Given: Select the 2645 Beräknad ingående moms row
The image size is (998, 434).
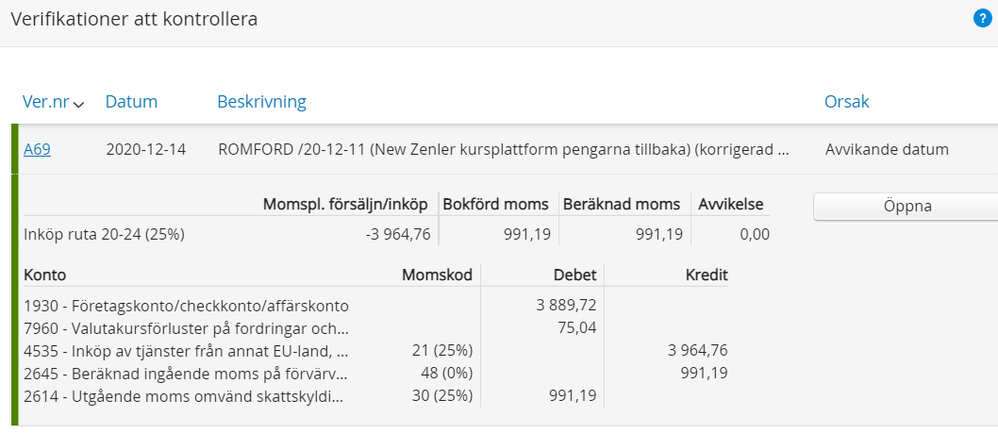Looking at the screenshot, I should [x=186, y=373].
